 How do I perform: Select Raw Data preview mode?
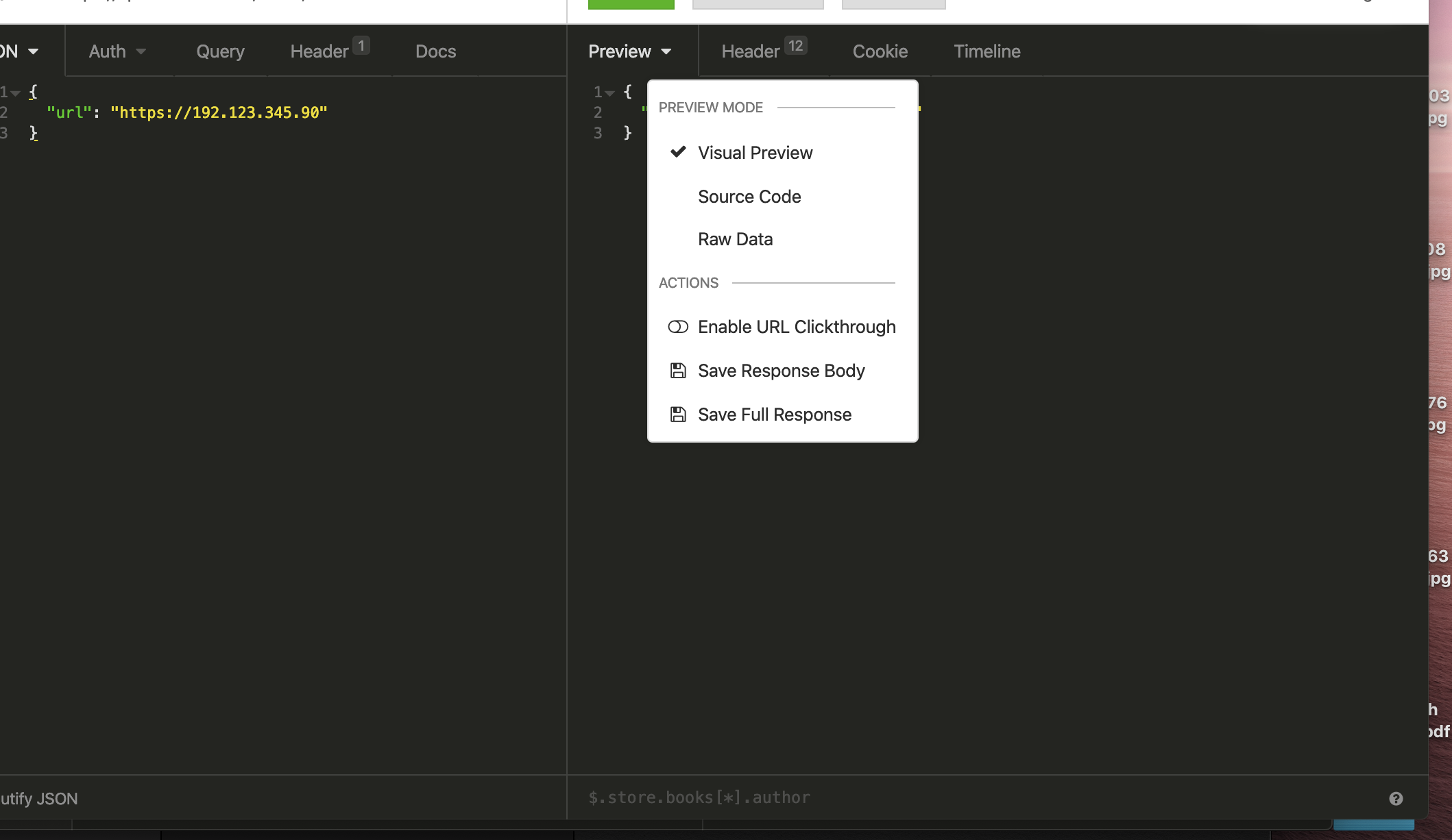tap(735, 238)
